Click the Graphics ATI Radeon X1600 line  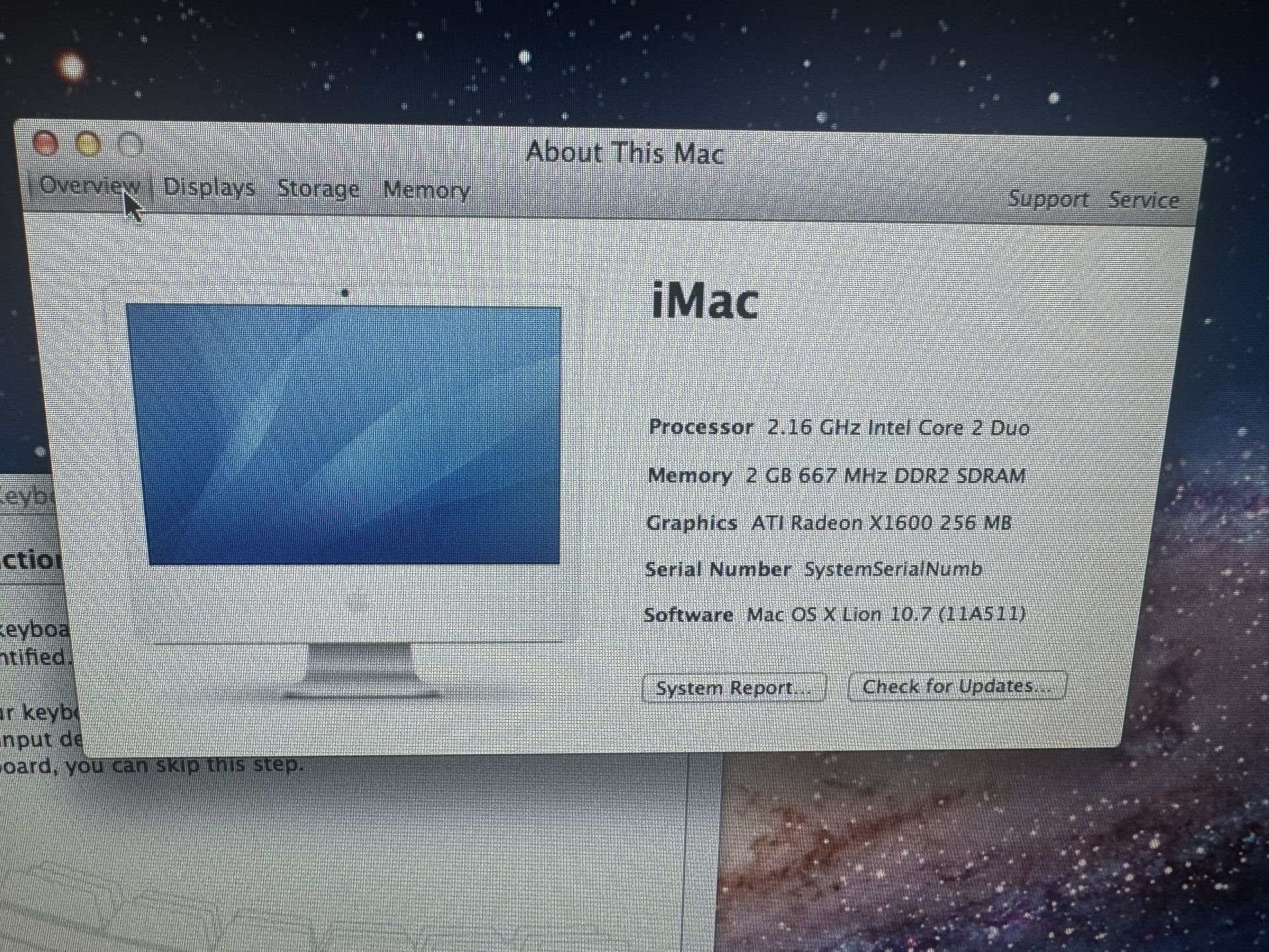[829, 523]
